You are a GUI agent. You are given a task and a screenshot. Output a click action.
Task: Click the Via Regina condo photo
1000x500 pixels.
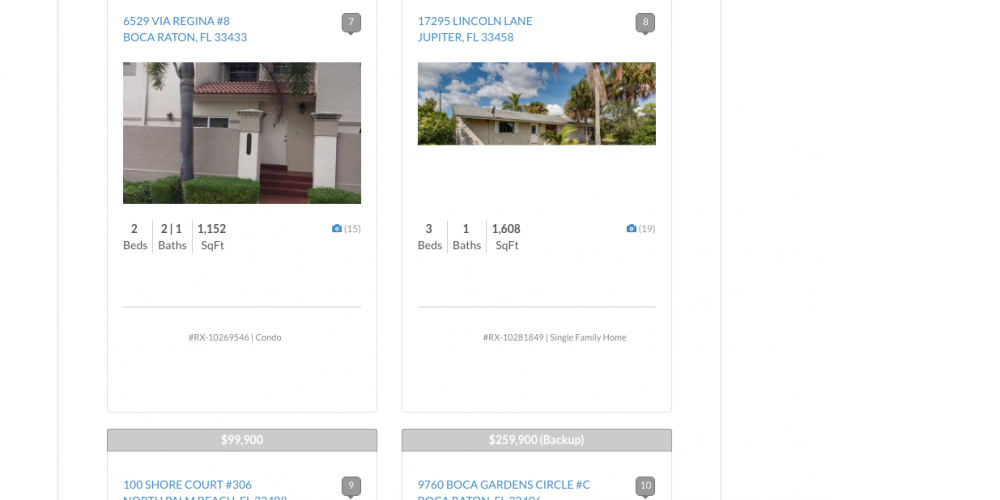tap(242, 133)
